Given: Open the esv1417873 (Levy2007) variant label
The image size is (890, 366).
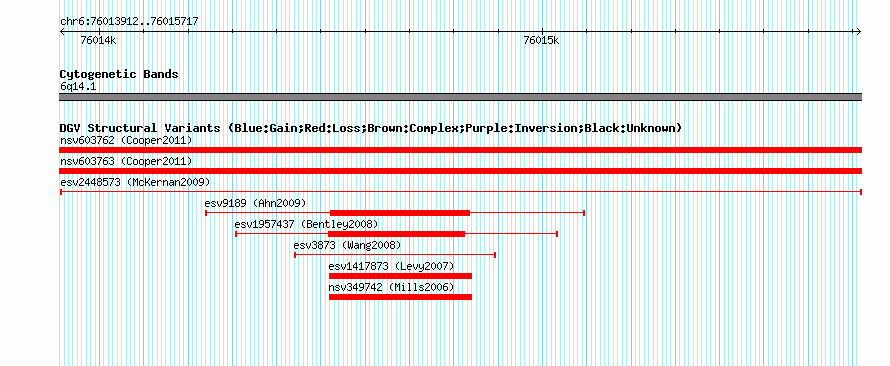Looking at the screenshot, I should tap(392, 266).
